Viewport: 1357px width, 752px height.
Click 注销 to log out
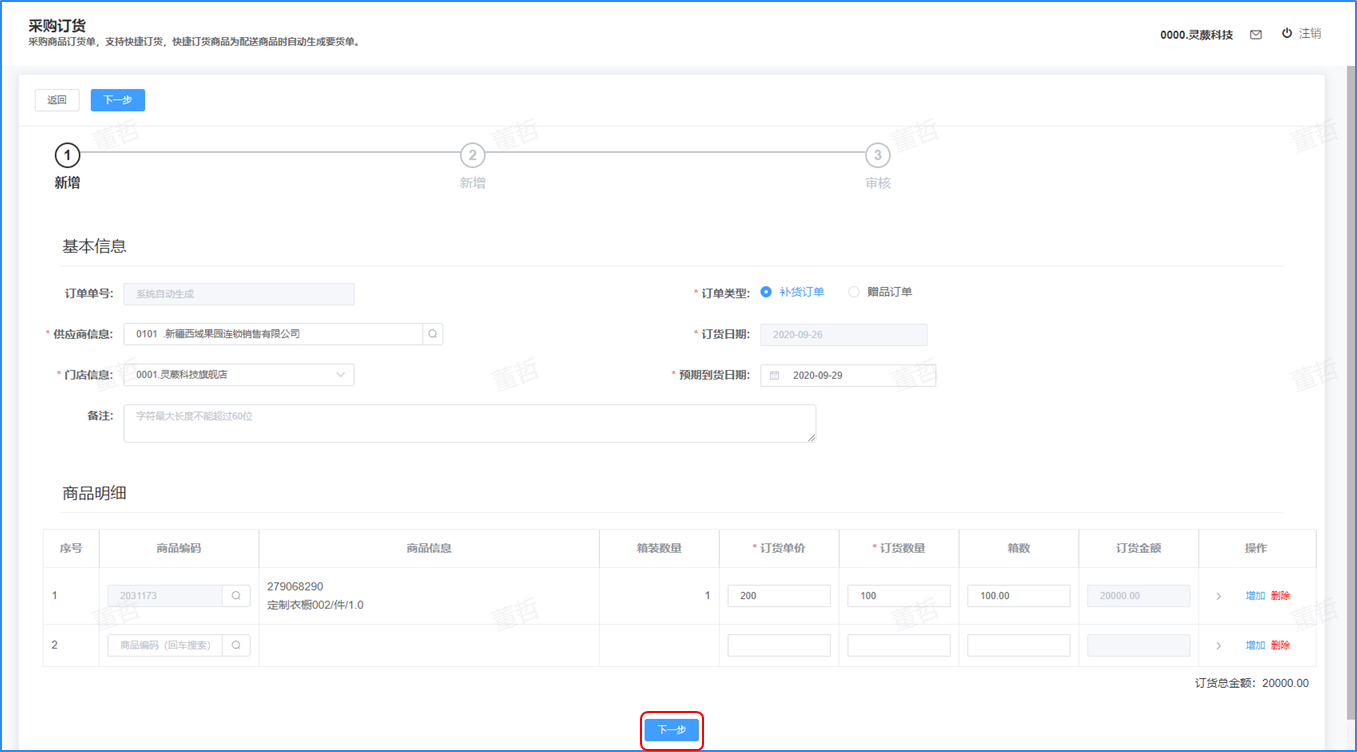(1310, 33)
